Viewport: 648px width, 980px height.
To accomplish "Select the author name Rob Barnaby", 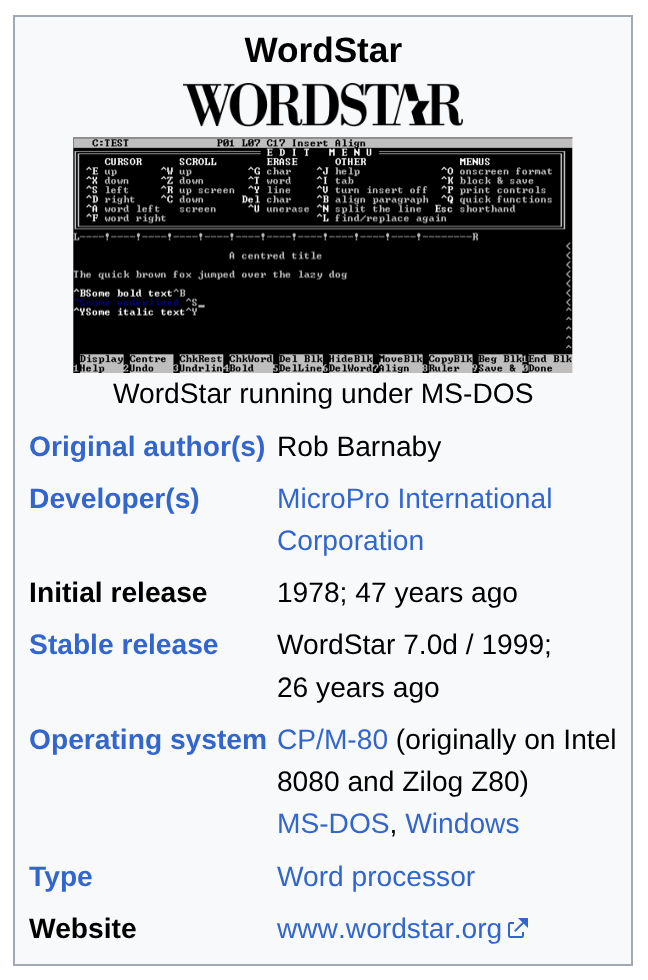I will pyautogui.click(x=359, y=447).
